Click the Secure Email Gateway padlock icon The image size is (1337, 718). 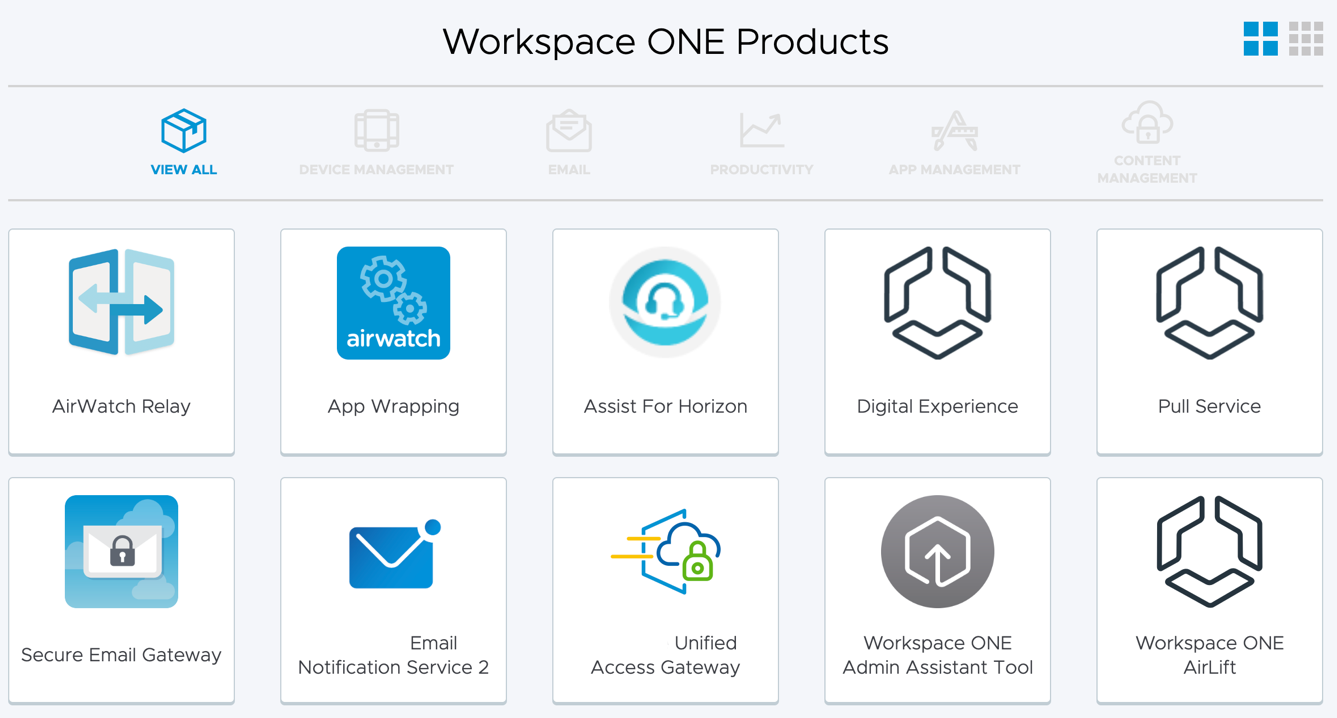(121, 552)
